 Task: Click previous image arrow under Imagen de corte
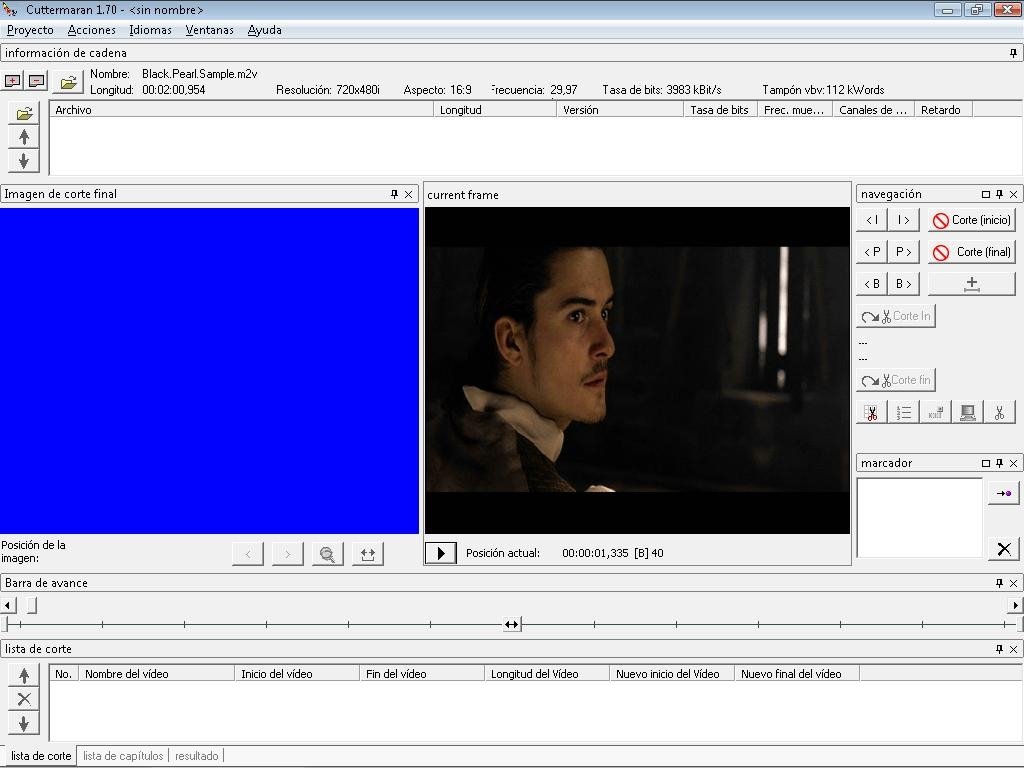[x=248, y=554]
